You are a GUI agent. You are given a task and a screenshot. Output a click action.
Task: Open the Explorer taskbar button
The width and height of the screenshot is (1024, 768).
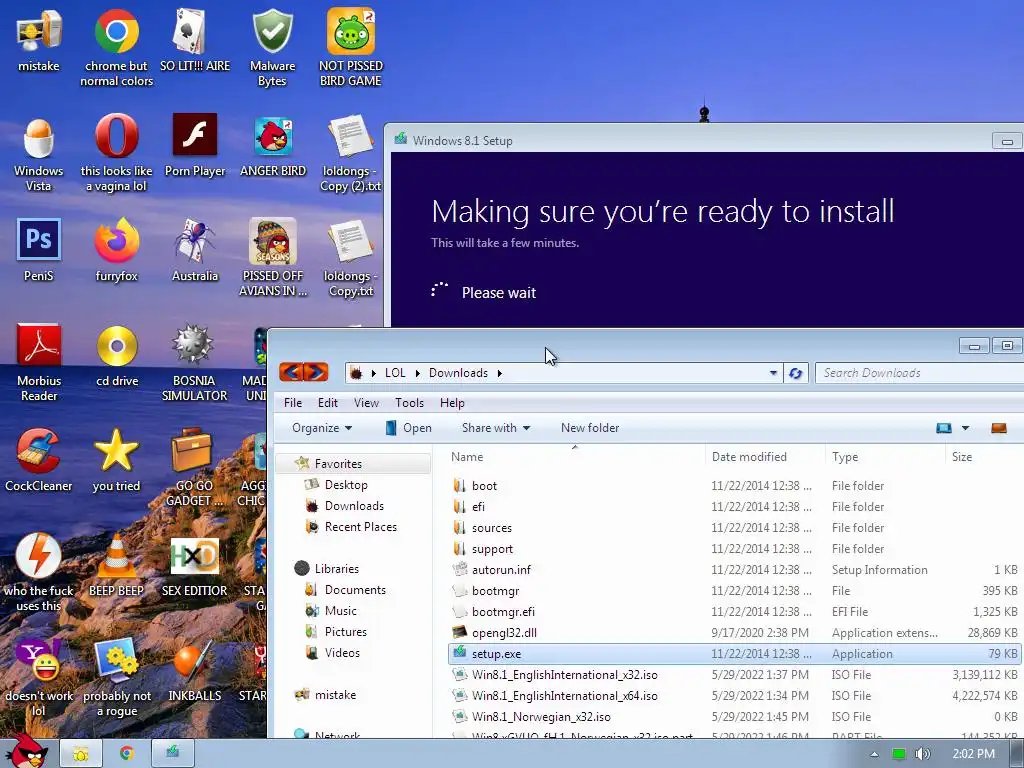[81, 753]
